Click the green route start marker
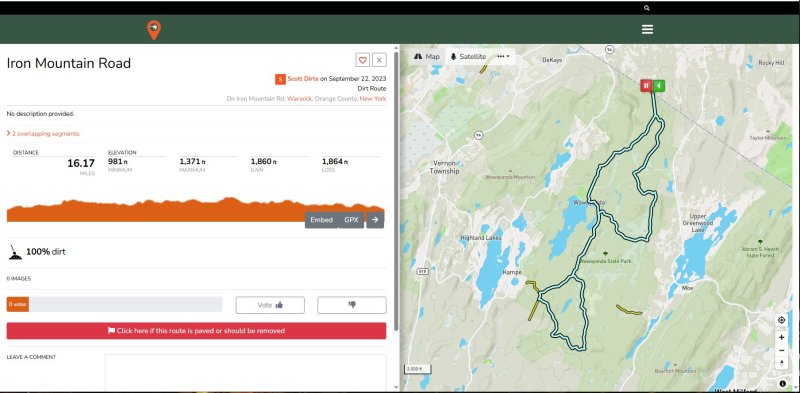Screen dimensions: 800x393 659,85
